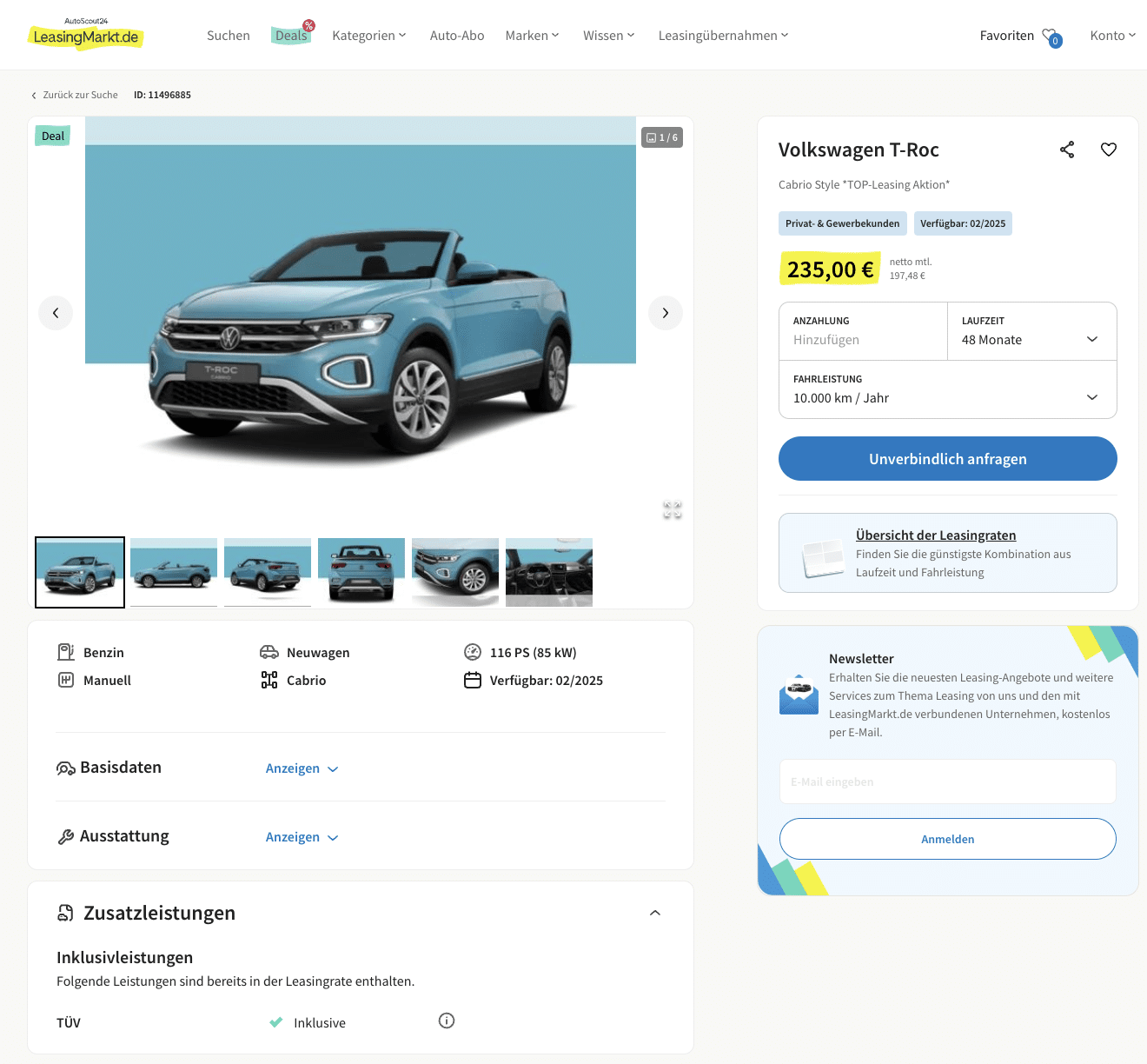Viewport: 1147px width, 1064px height.
Task: Expand the Marken menu
Action: [533, 36]
